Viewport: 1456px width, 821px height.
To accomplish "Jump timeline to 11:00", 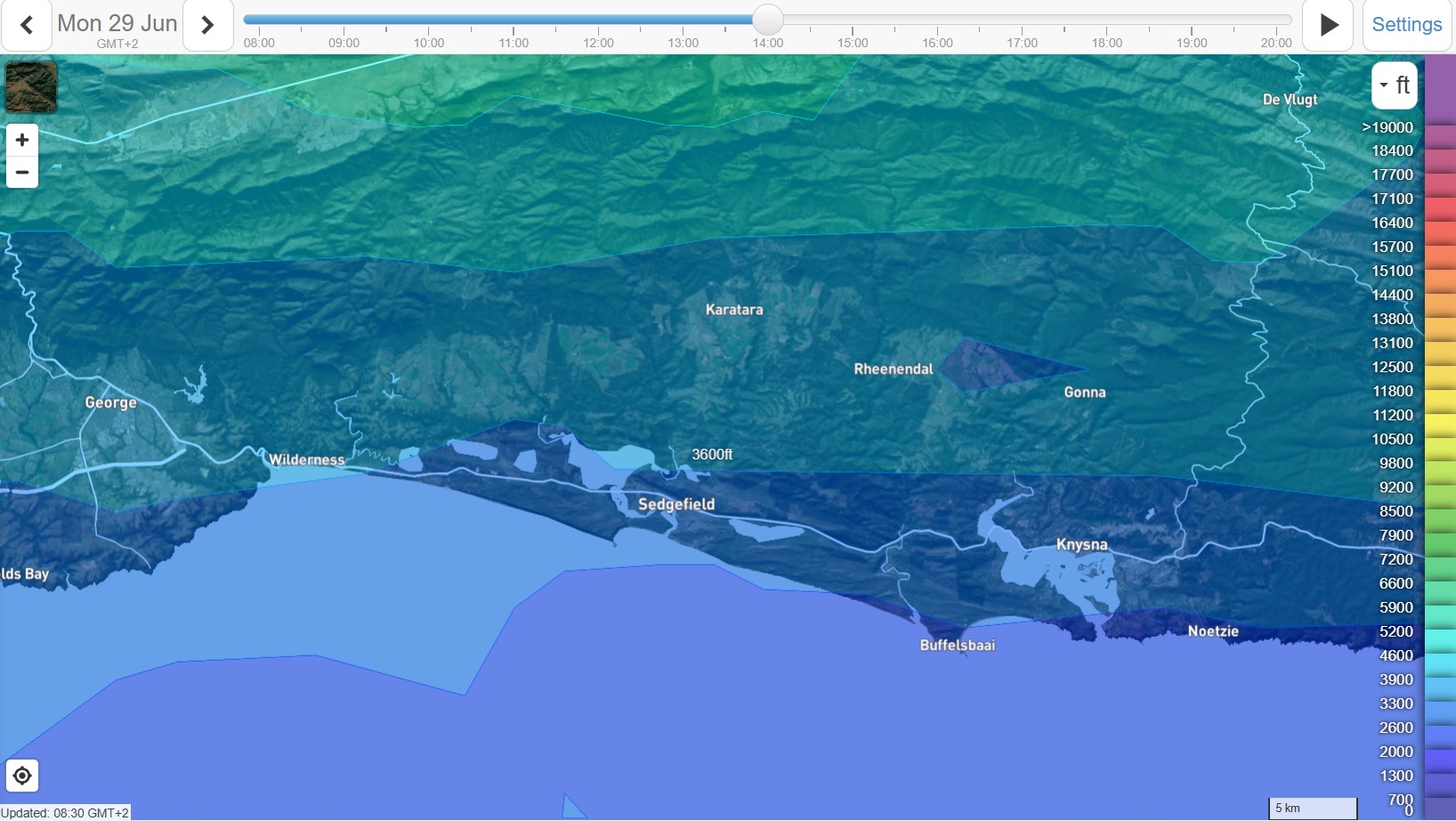I will pos(514,43).
